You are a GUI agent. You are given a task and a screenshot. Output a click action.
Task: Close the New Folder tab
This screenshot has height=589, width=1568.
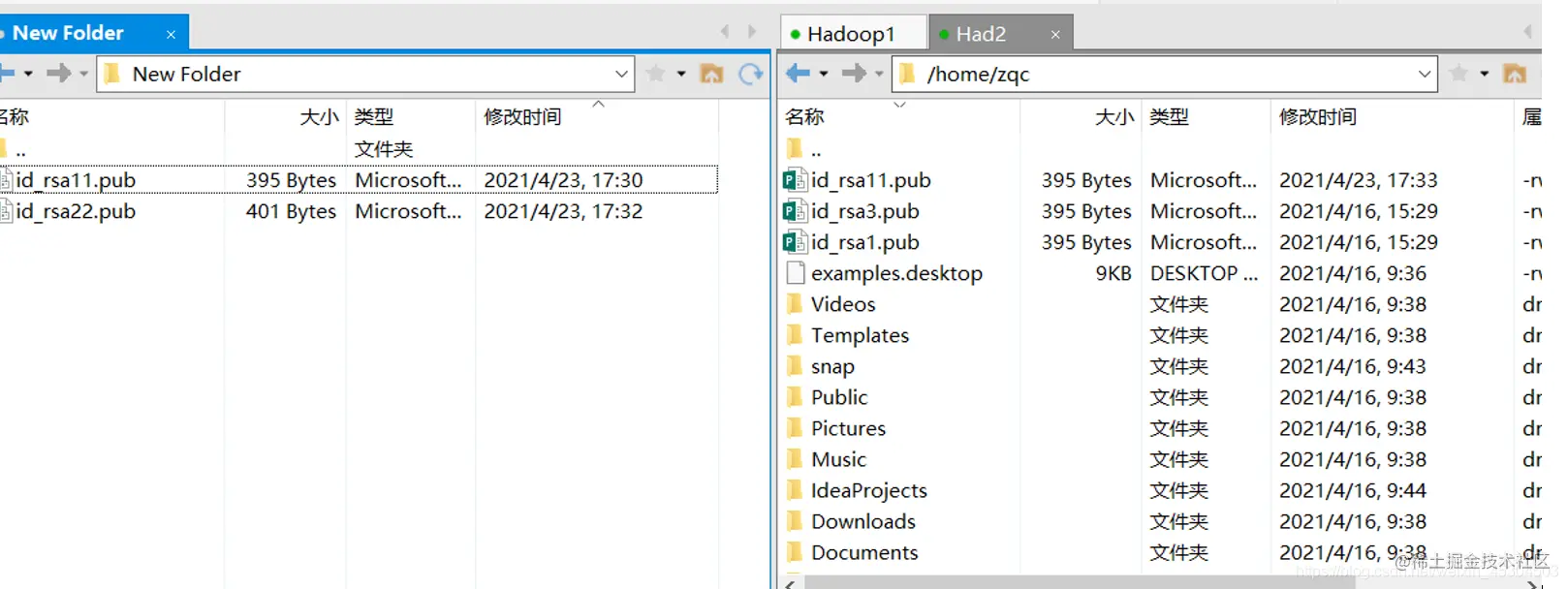coord(171,34)
